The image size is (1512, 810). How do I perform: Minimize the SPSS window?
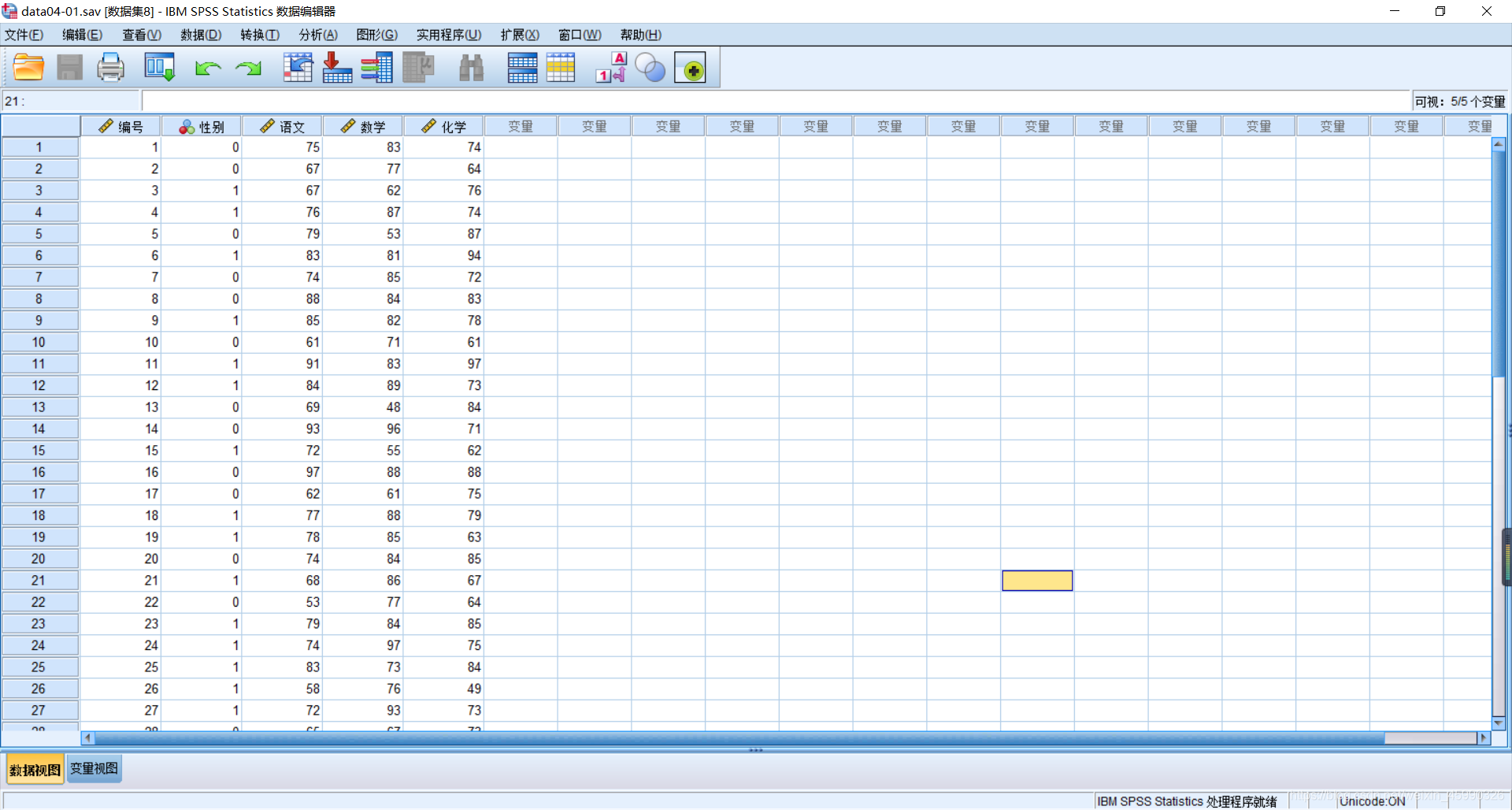pos(1394,11)
